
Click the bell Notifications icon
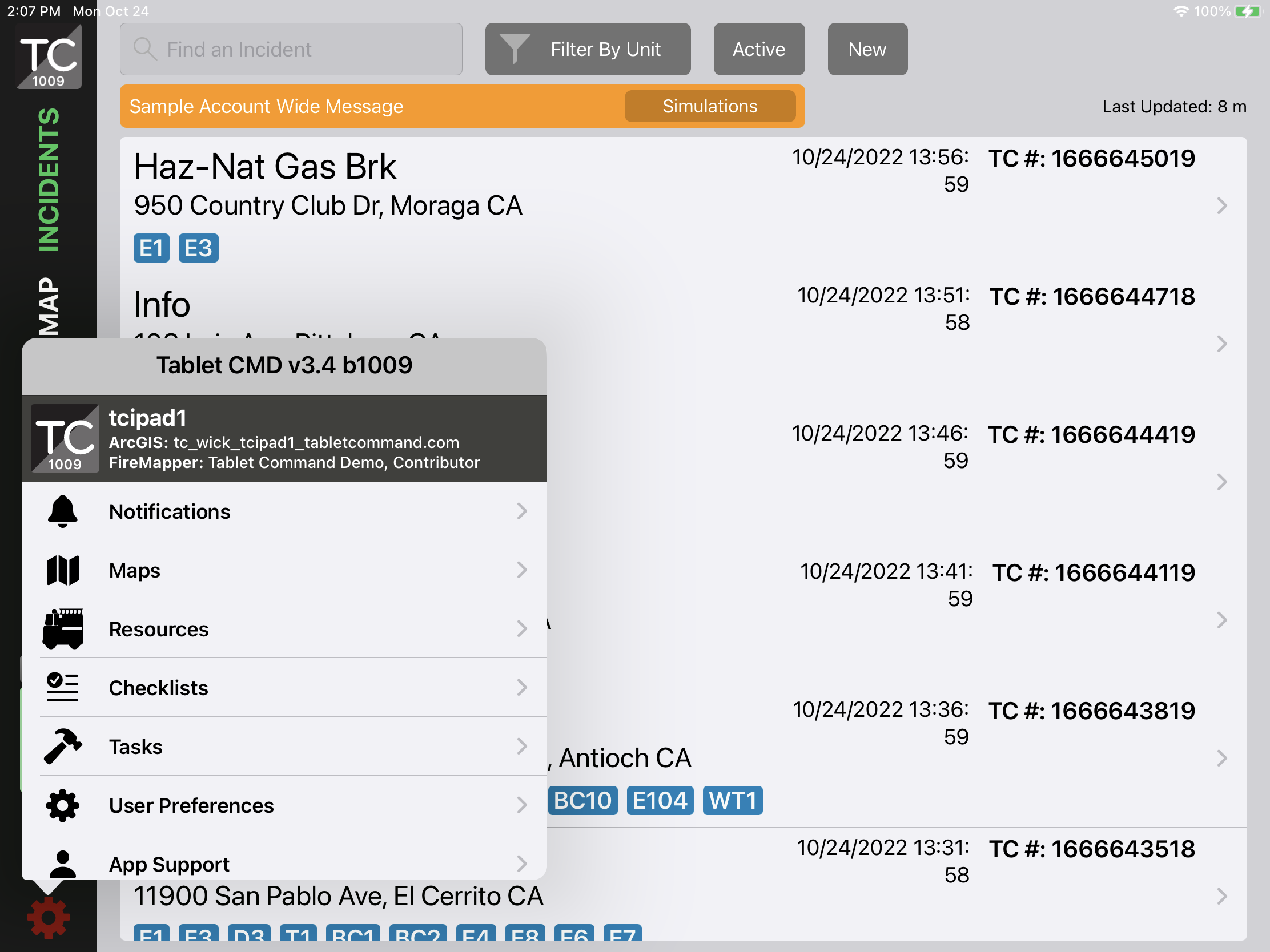(63, 511)
